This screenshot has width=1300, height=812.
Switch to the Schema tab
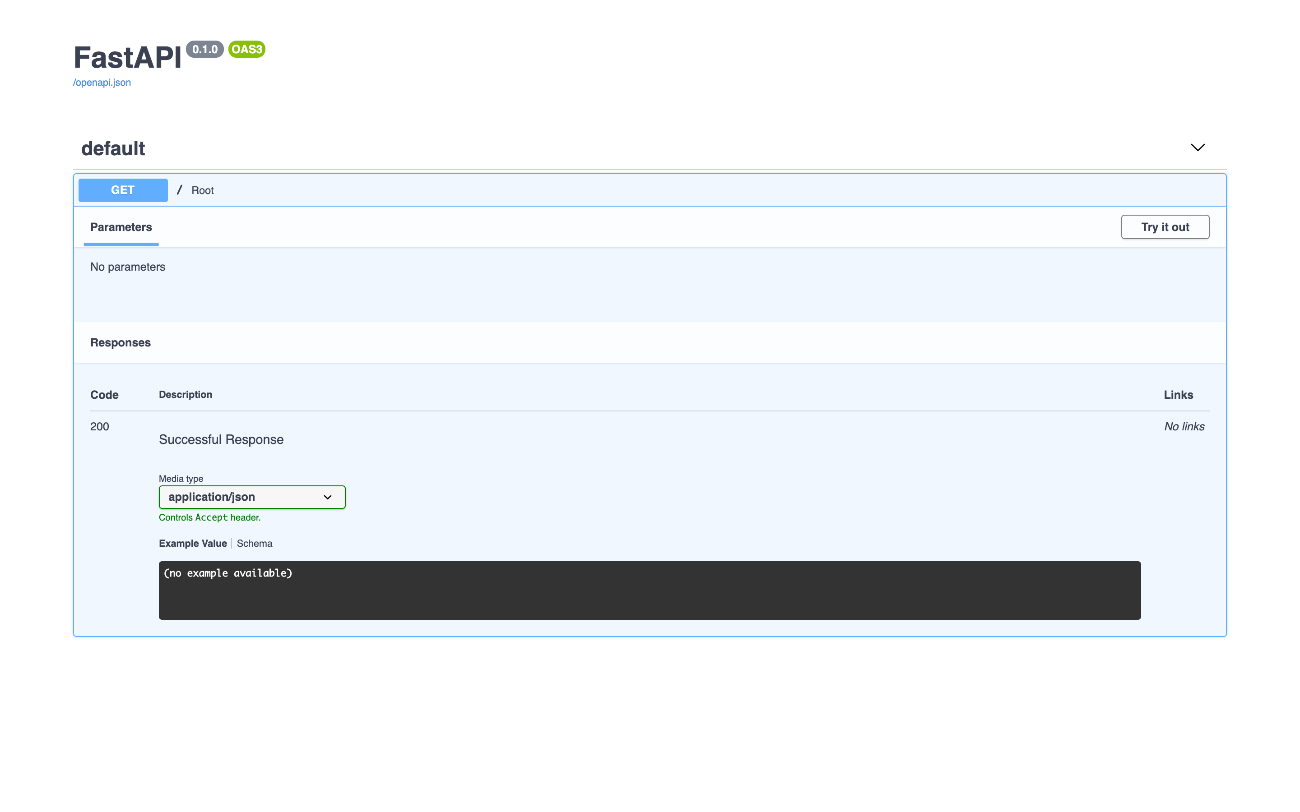[255, 544]
